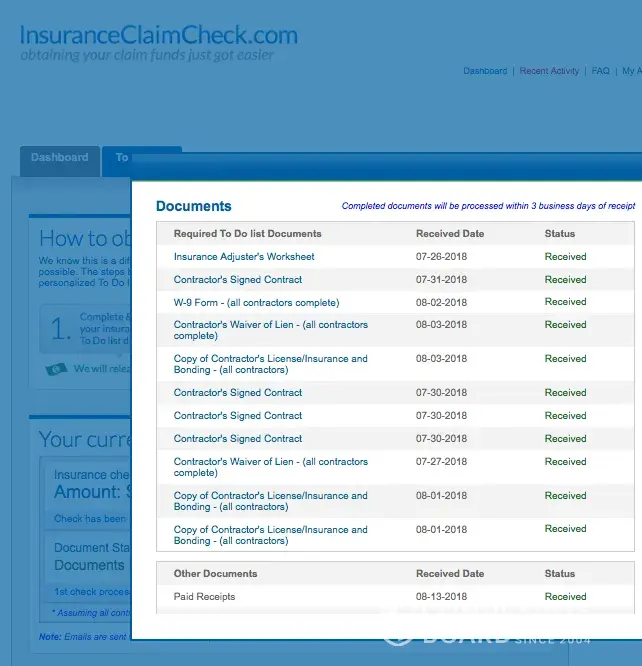Open the FAQ link
642x666 pixels.
pos(600,71)
